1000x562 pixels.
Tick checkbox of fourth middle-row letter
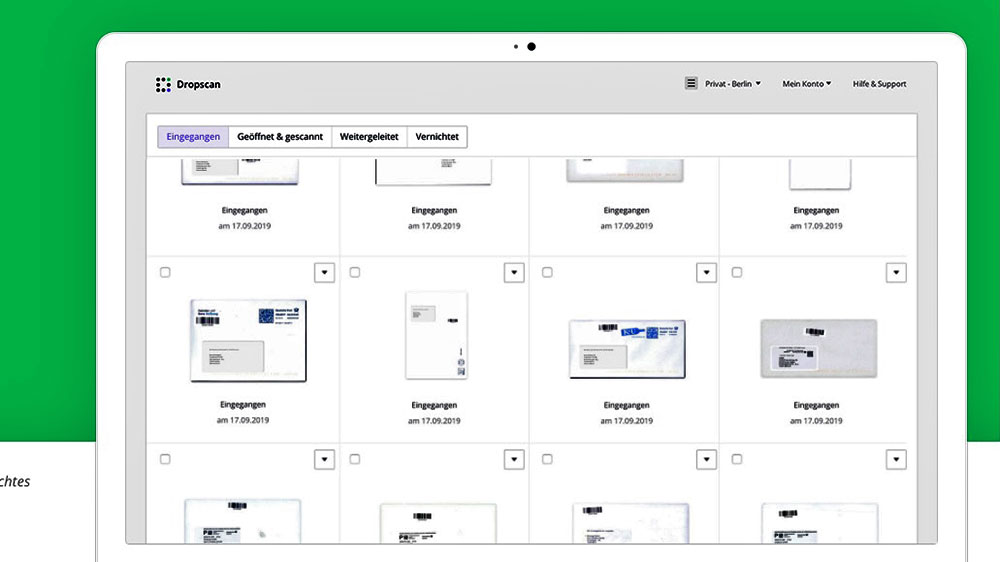pos(737,272)
